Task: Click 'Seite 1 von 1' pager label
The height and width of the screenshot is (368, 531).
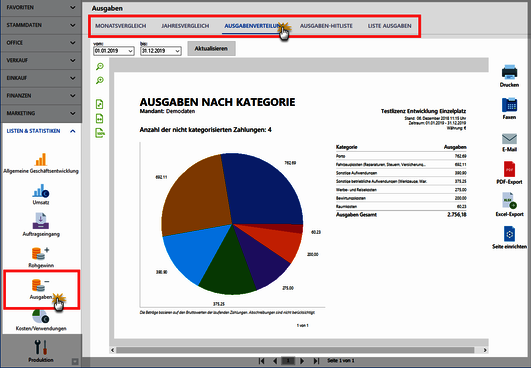Action: (x=340, y=361)
